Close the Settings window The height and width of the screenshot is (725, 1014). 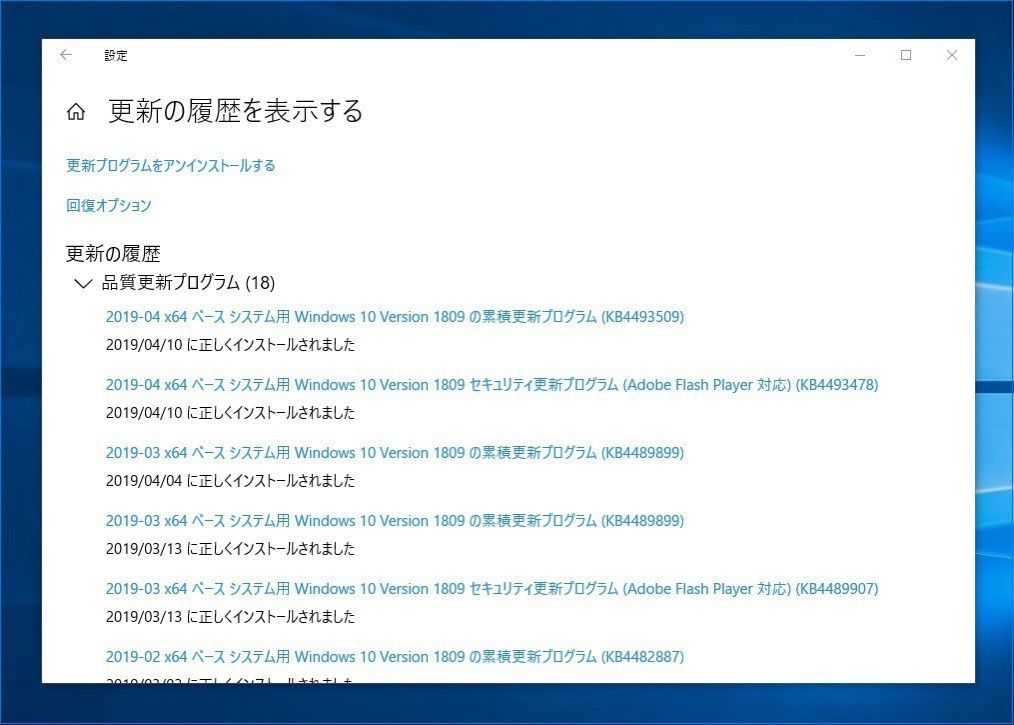(952, 55)
